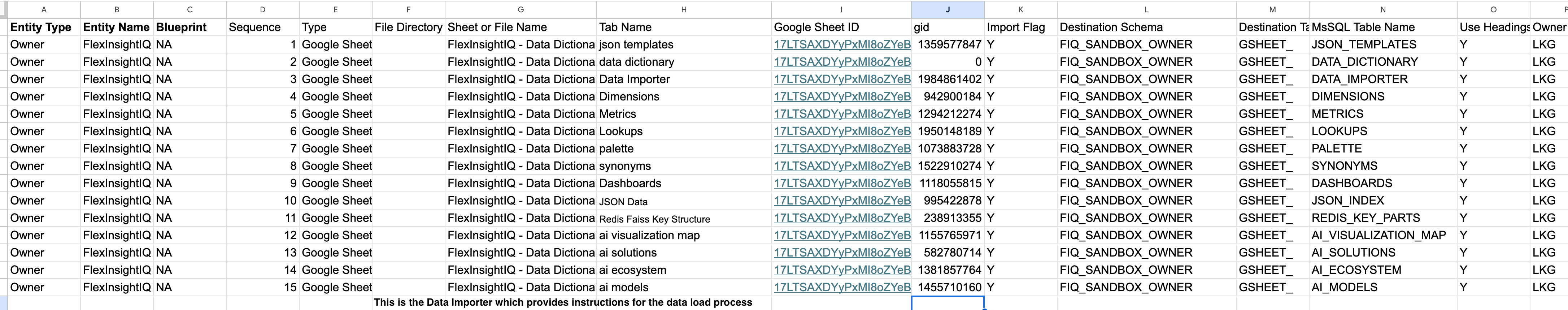Select the 'synonyms' tab name cell
Viewport: 1568px width, 310px height.
click(684, 165)
